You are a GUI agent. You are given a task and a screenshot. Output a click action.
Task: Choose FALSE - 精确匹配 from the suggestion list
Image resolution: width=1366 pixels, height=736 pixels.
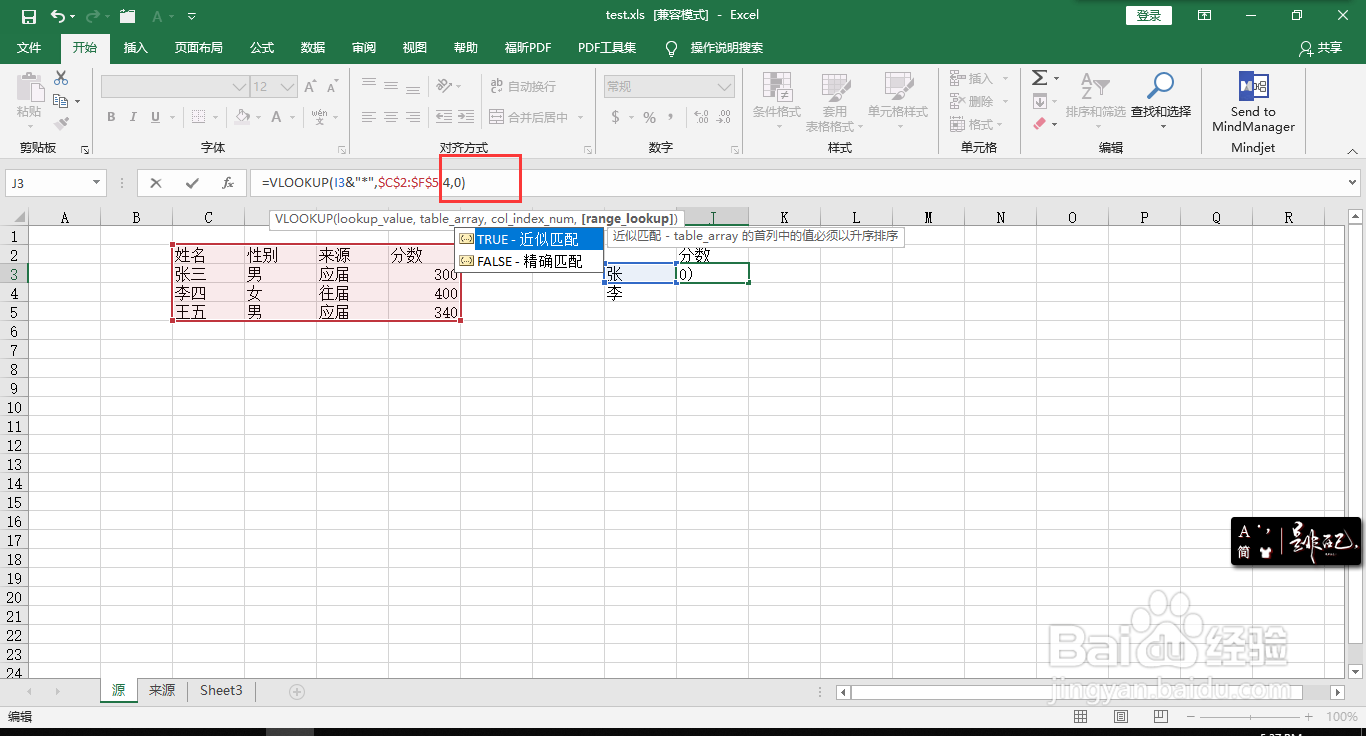coord(529,261)
